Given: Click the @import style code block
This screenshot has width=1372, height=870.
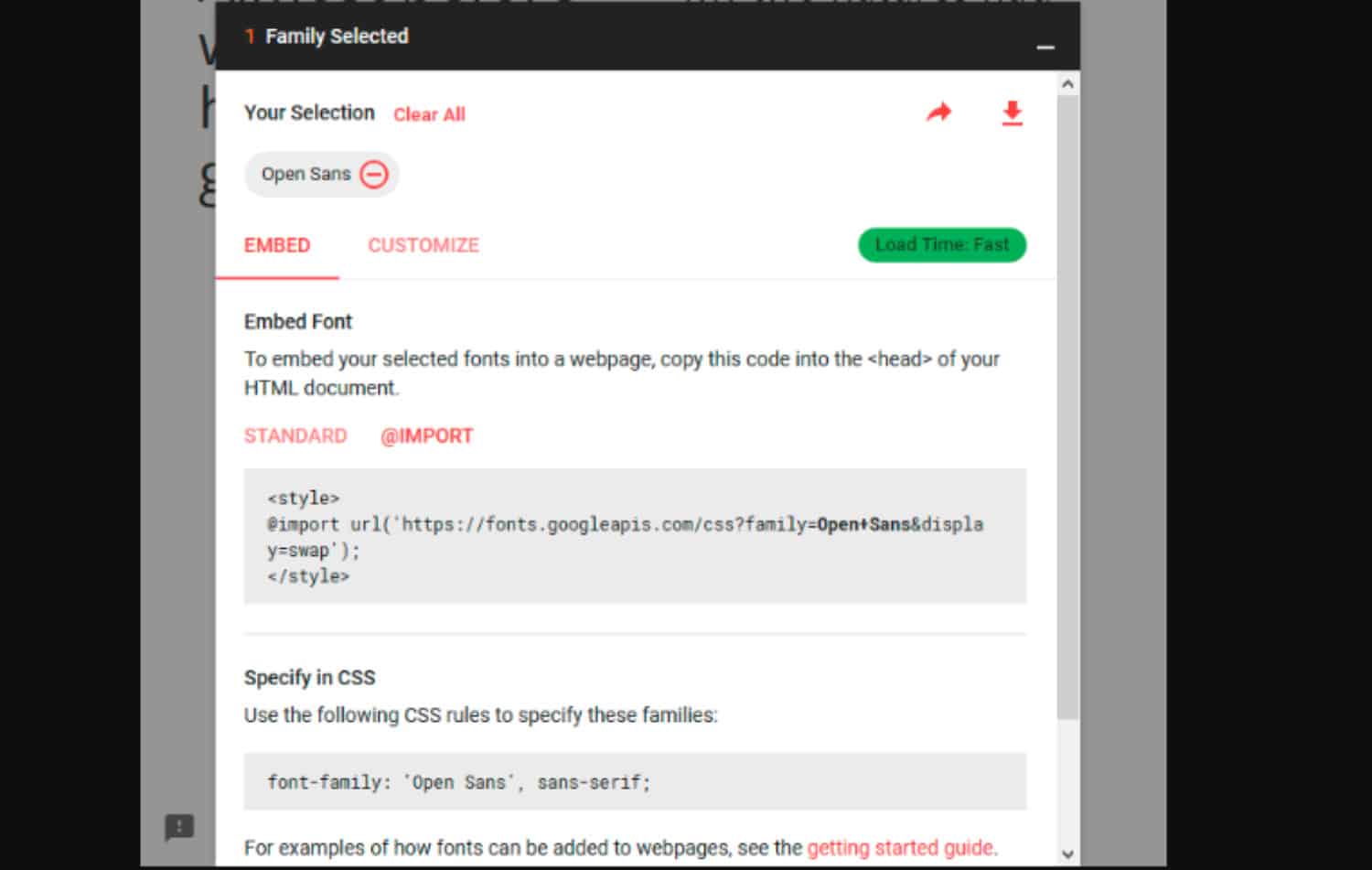Looking at the screenshot, I should point(635,536).
